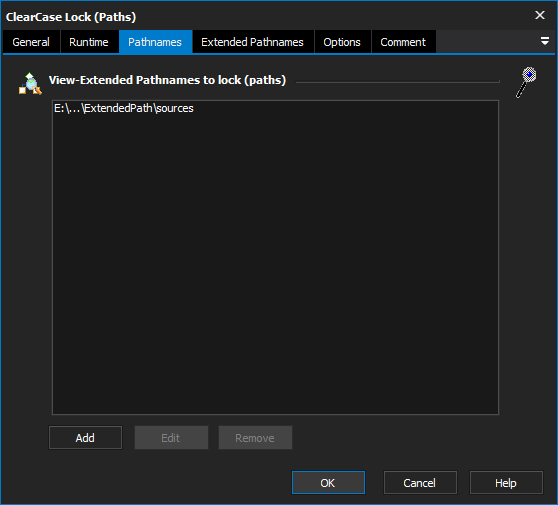Viewport: 558px width, 505px height.
Task: Select the E:\...\ExtendedPath\sources list entry
Action: tap(275, 108)
